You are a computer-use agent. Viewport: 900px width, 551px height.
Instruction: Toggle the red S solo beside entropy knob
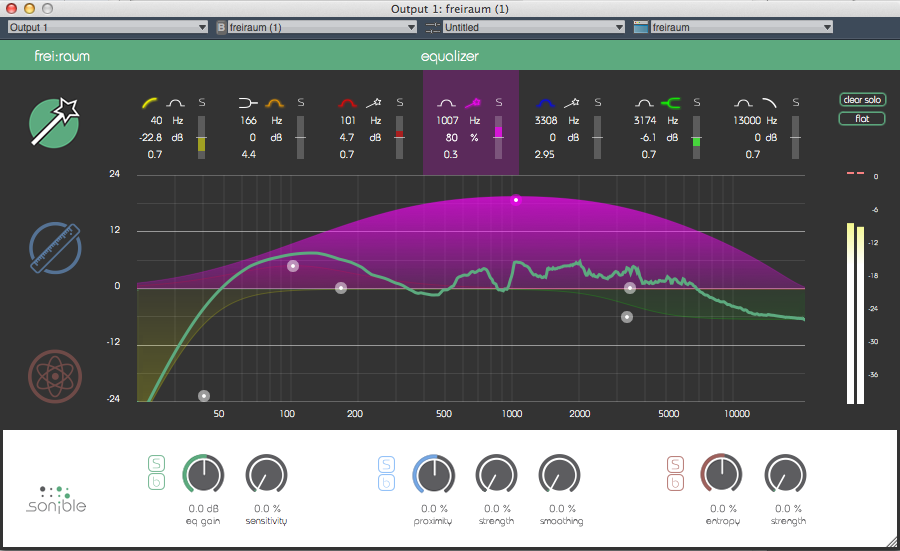676,464
